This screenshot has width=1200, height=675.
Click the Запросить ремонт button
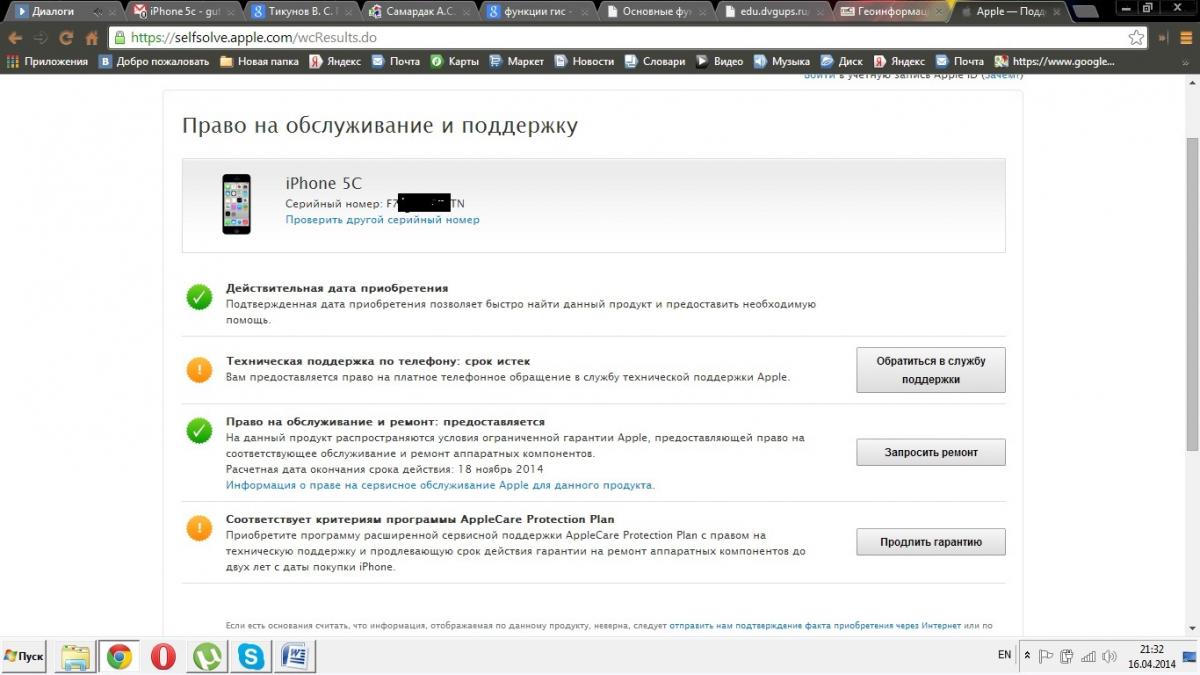(931, 452)
